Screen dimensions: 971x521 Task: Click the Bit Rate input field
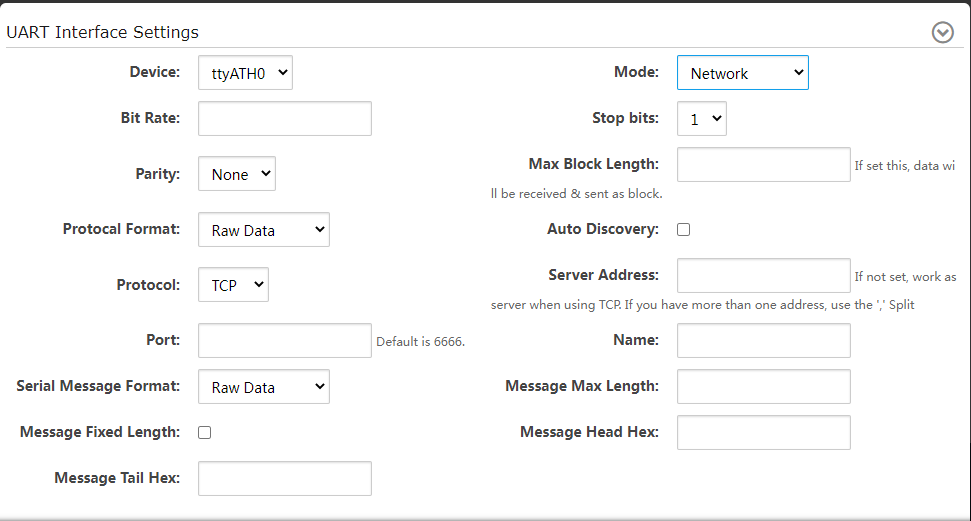tap(284, 118)
